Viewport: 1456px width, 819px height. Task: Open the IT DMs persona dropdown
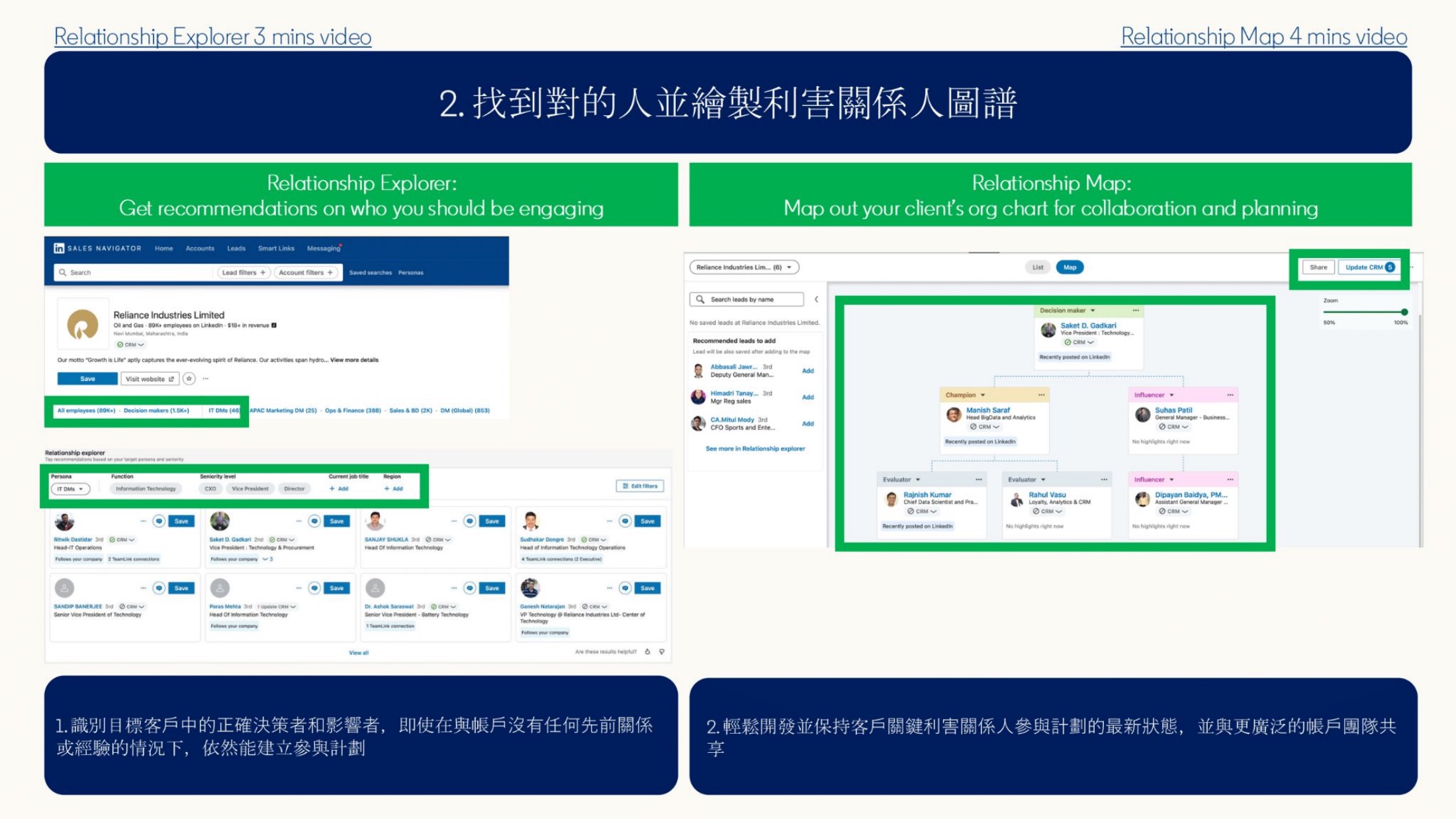(70, 489)
